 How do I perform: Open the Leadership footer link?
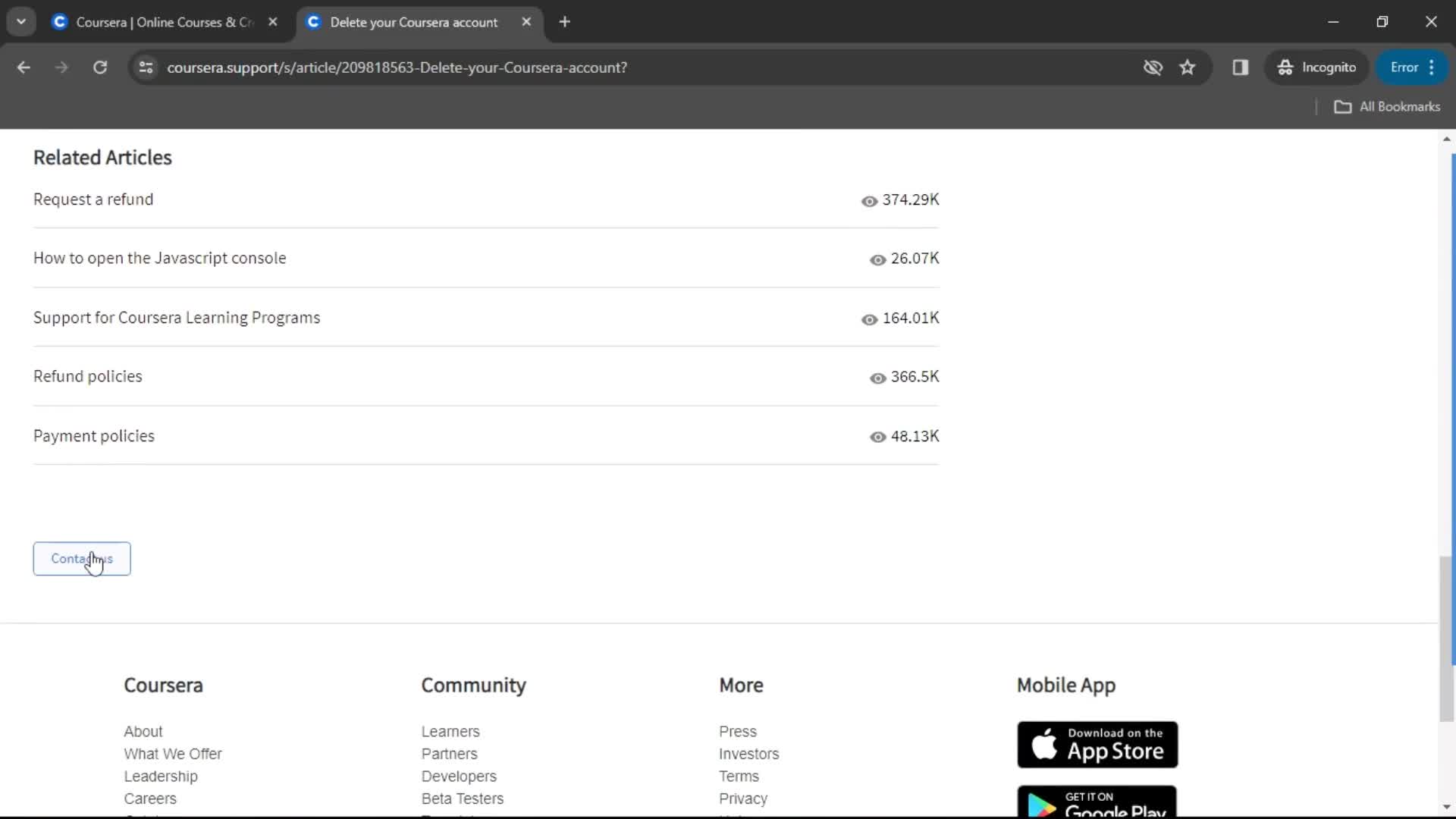coord(161,777)
